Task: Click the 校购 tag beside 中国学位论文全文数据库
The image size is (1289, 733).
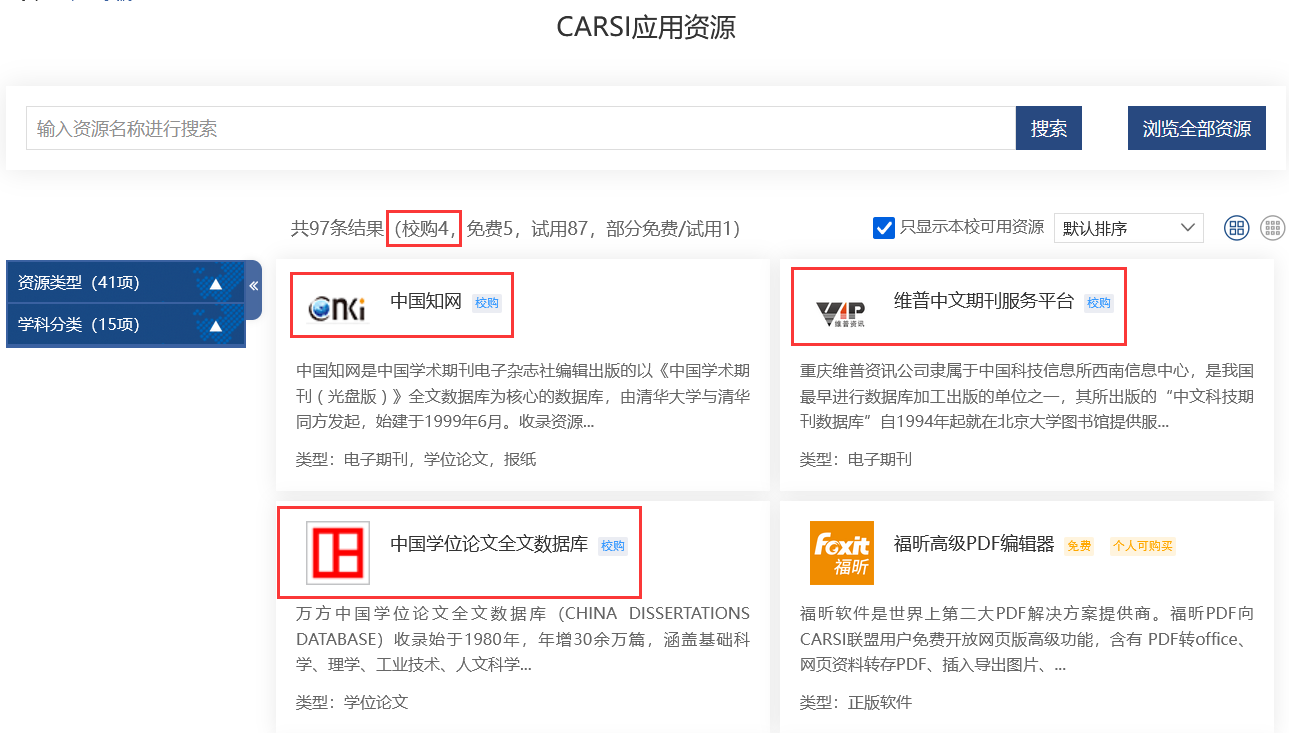Action: (x=612, y=546)
